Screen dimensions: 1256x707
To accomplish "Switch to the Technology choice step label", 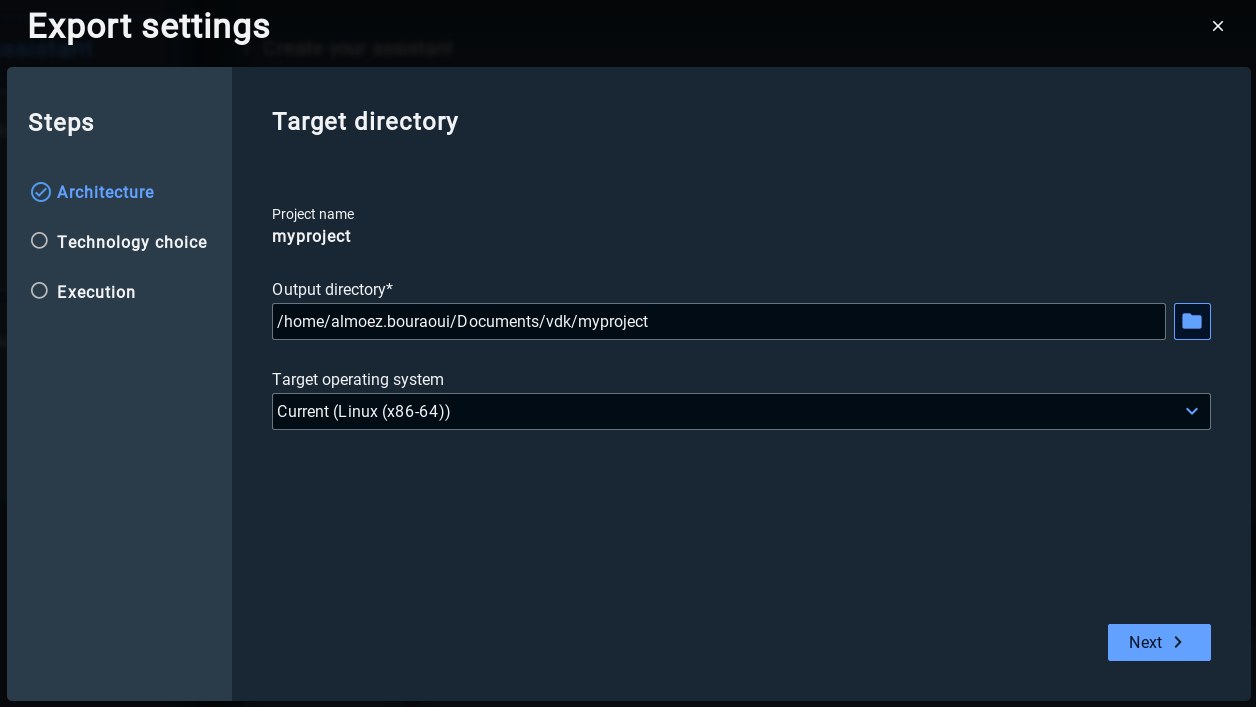I will coord(132,242).
